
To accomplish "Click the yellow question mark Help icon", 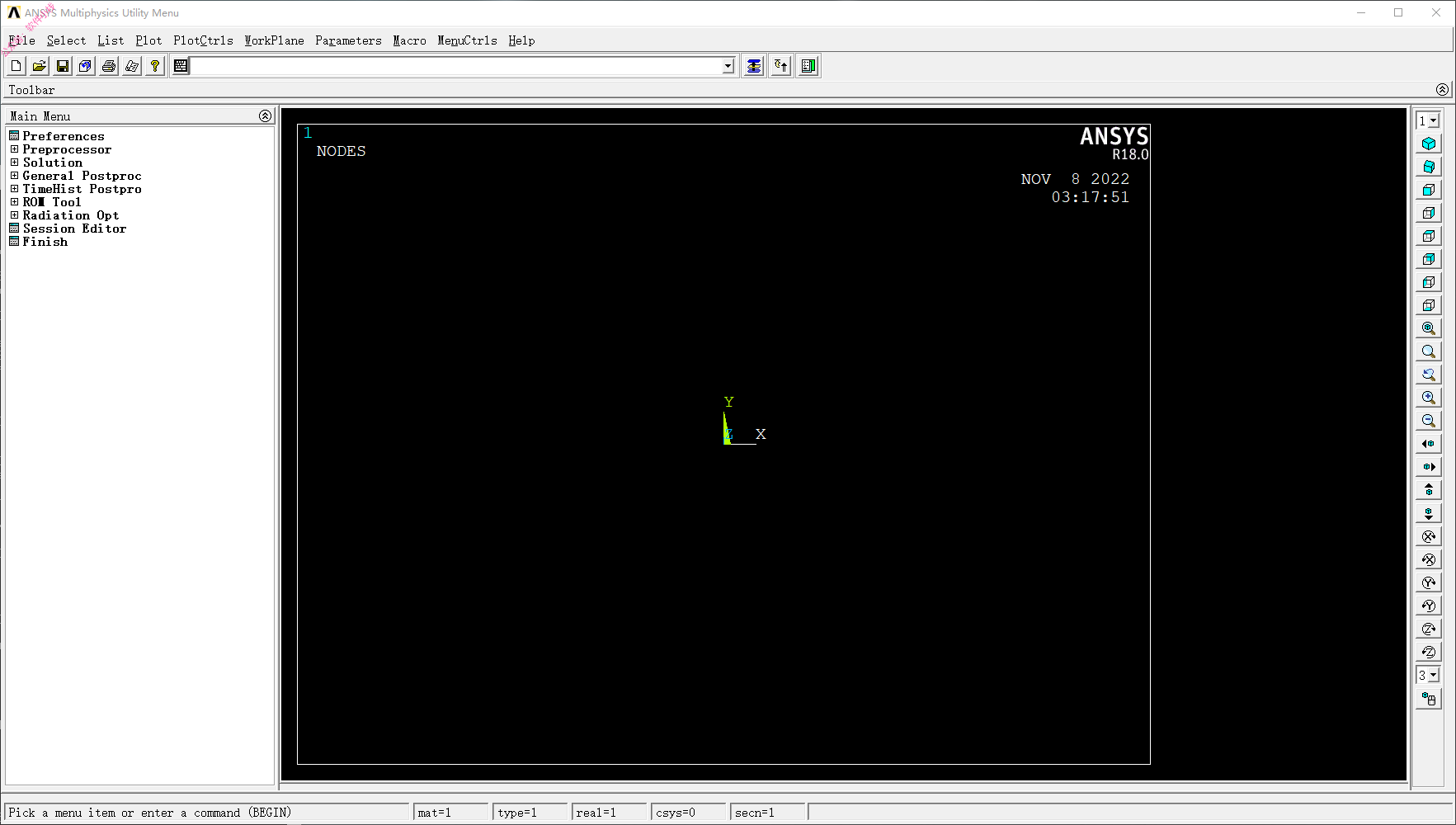I will click(x=154, y=66).
